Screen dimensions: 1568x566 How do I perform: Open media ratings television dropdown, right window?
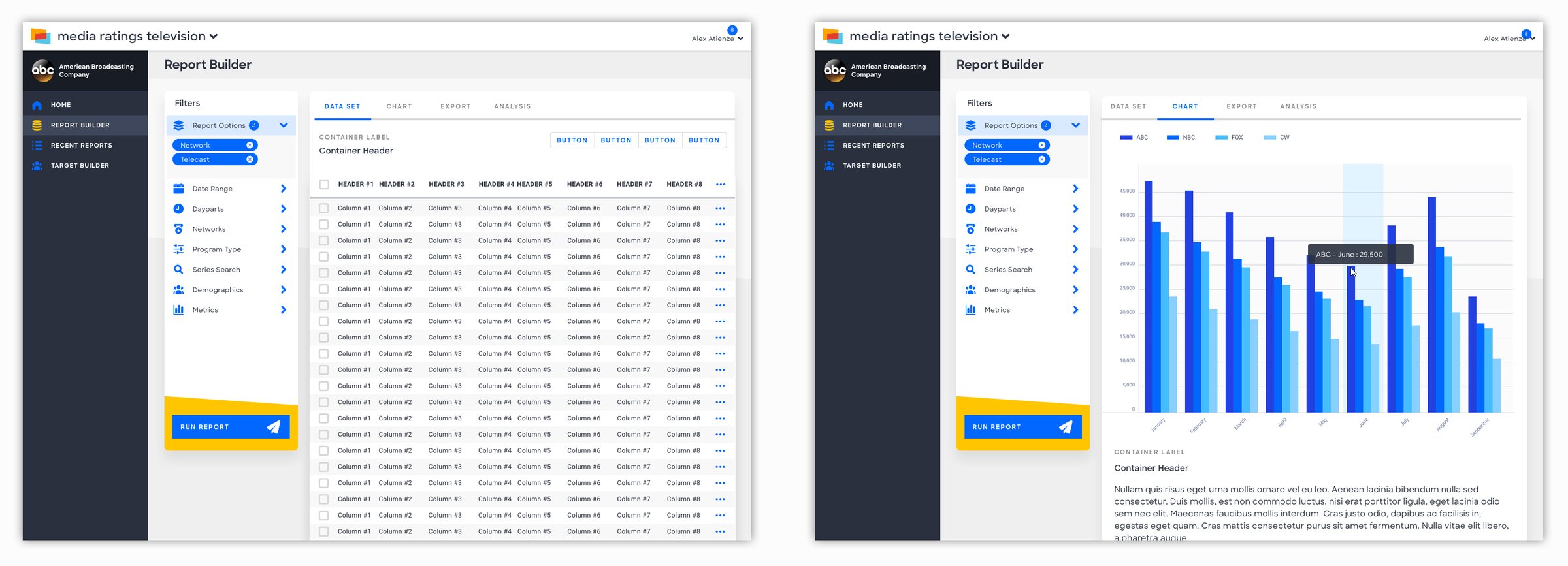(x=1005, y=37)
